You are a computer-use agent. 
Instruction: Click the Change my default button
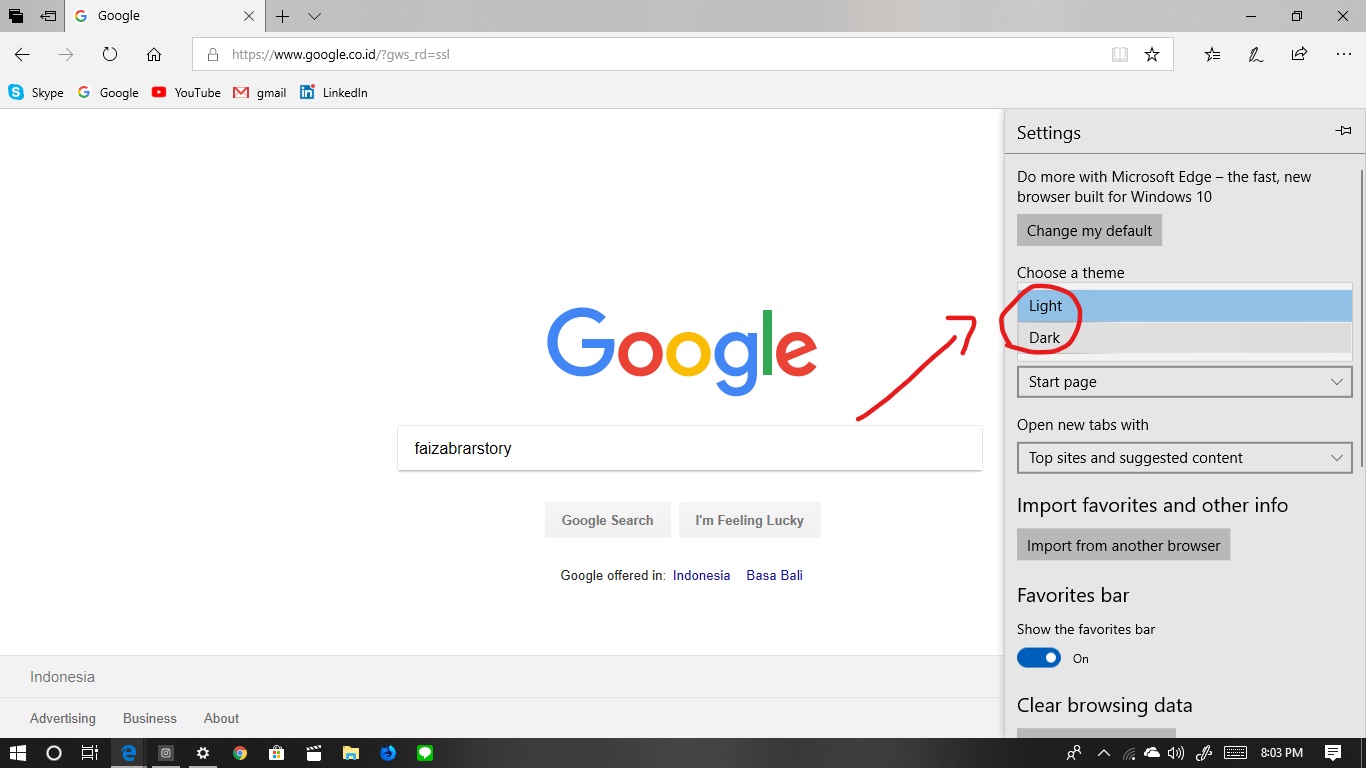1089,230
